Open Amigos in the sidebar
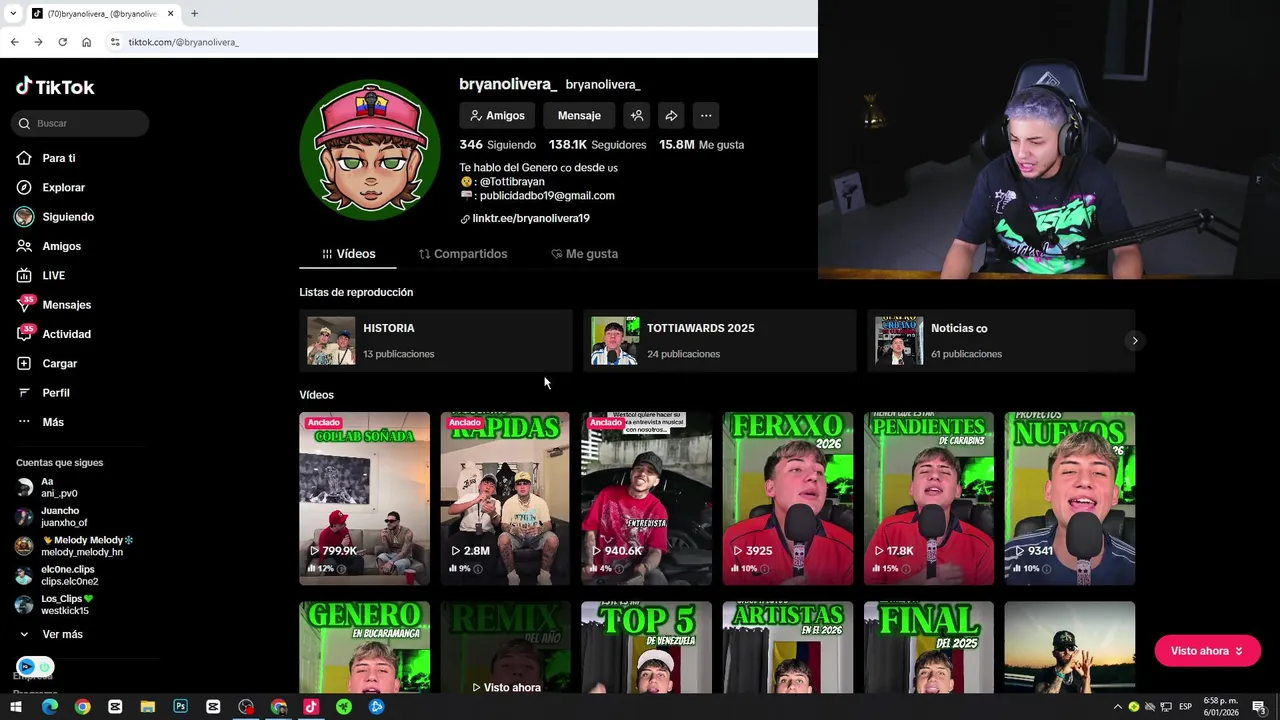 [61, 246]
